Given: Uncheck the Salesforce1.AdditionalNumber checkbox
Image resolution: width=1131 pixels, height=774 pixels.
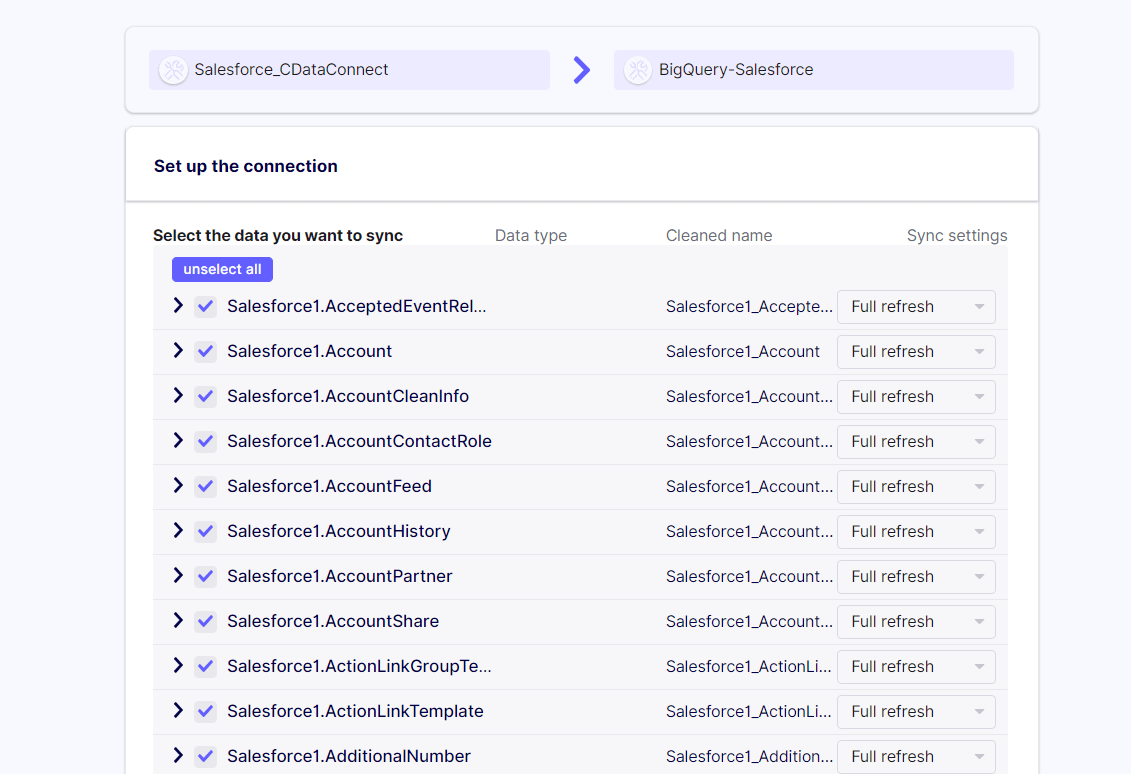Looking at the screenshot, I should [205, 757].
